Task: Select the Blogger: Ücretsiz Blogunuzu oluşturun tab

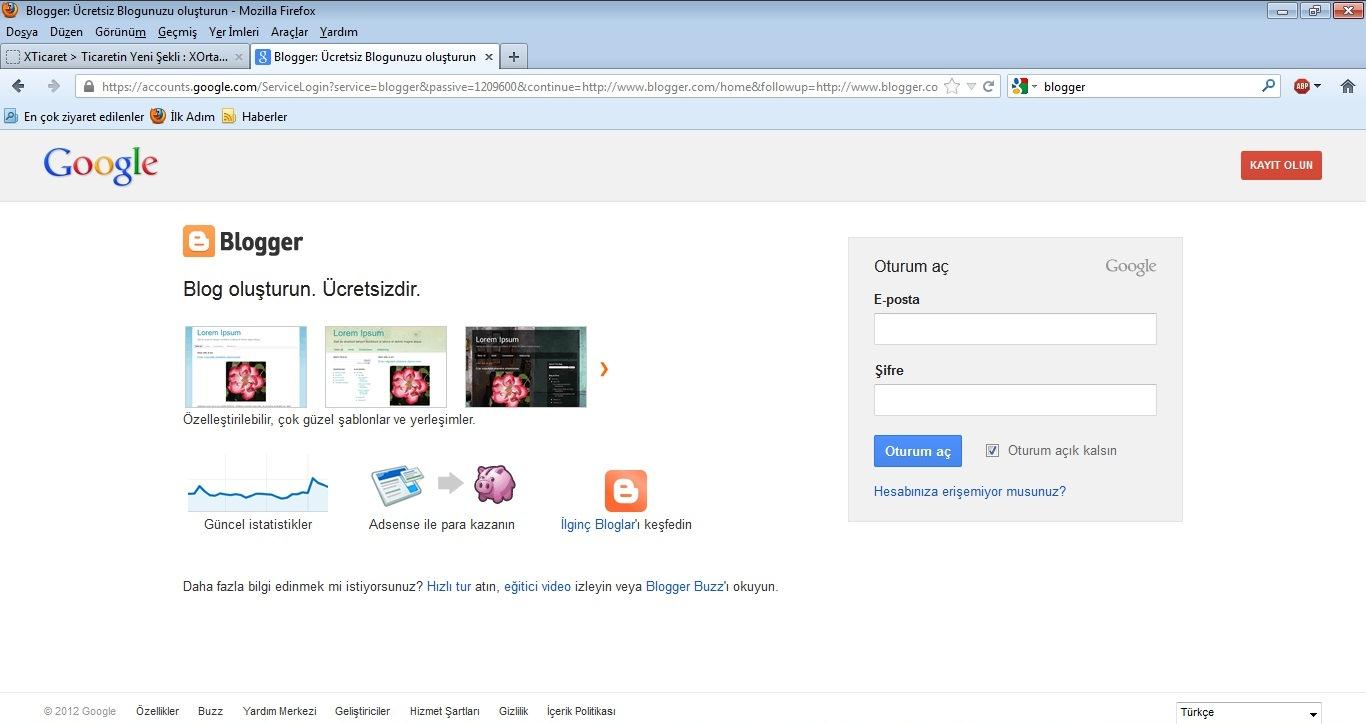Action: click(x=375, y=57)
